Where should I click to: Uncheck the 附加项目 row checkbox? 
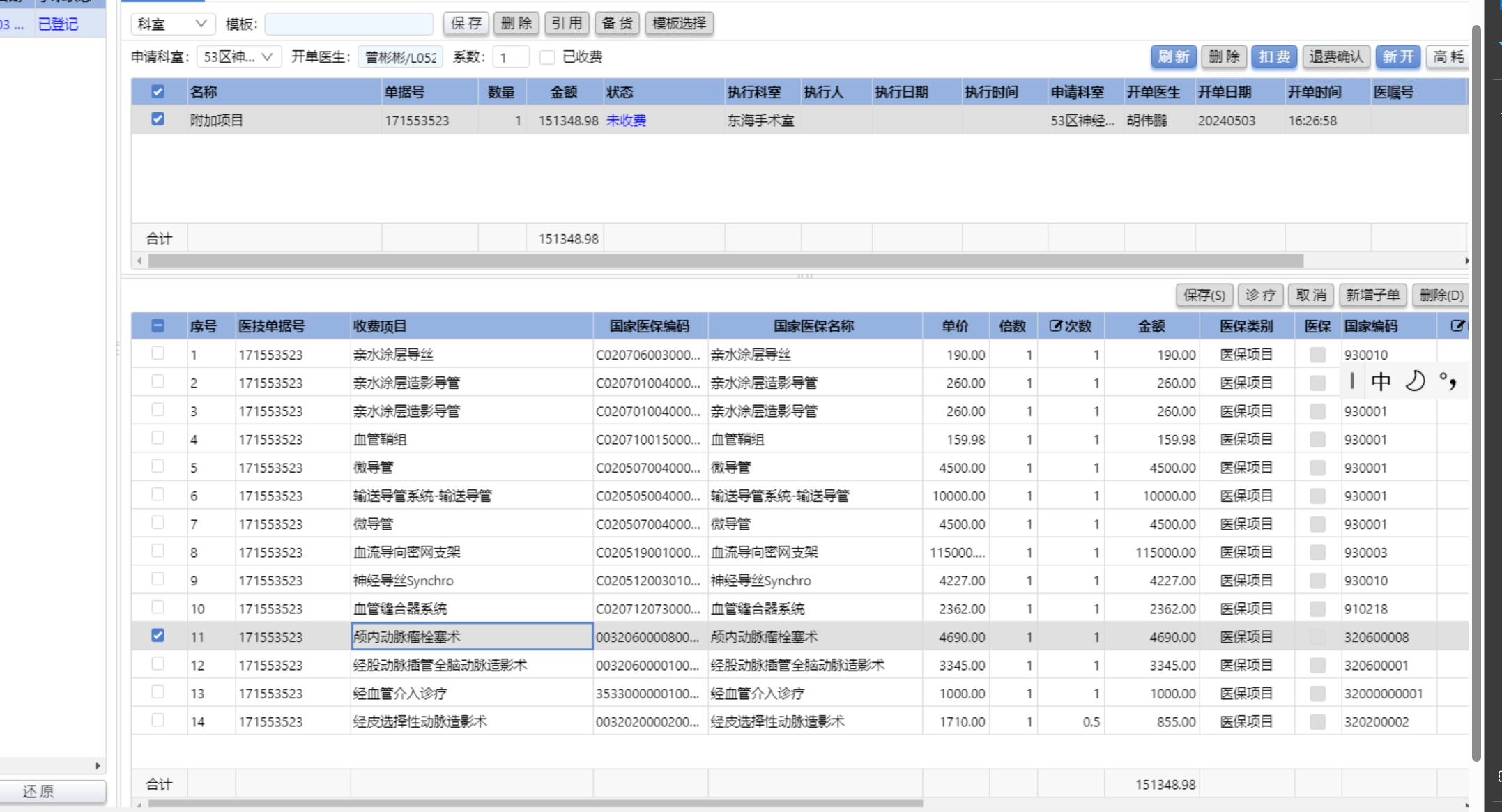158,119
